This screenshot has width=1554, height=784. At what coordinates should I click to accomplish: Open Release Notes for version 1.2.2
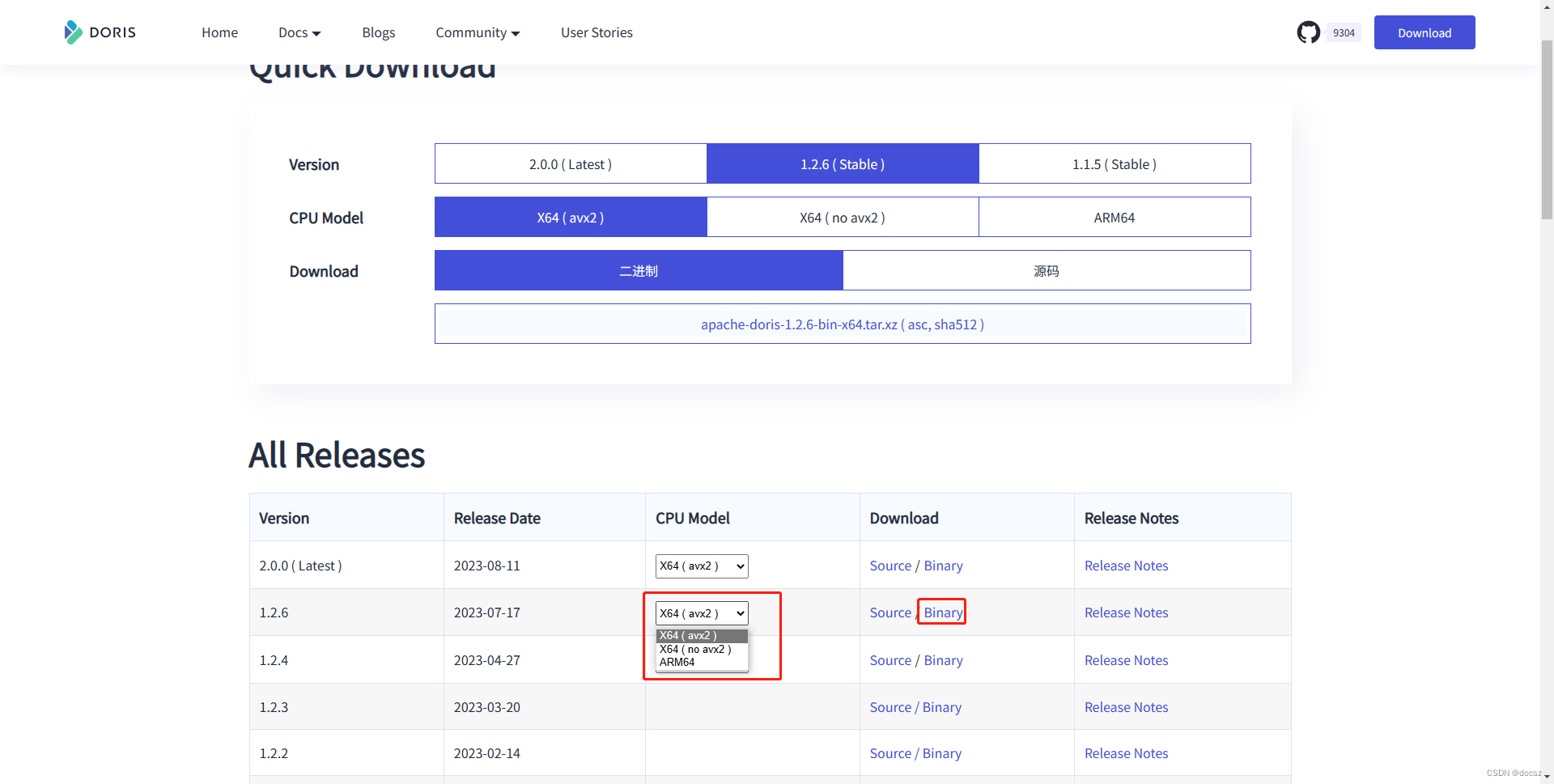(x=1126, y=753)
